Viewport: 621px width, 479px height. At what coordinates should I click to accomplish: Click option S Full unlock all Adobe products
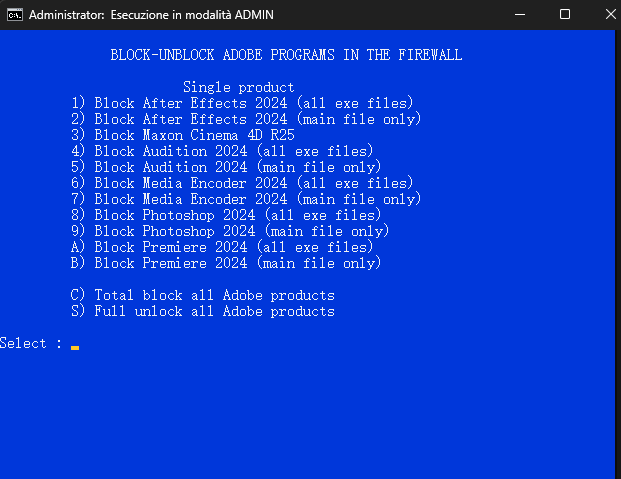[x=202, y=311]
